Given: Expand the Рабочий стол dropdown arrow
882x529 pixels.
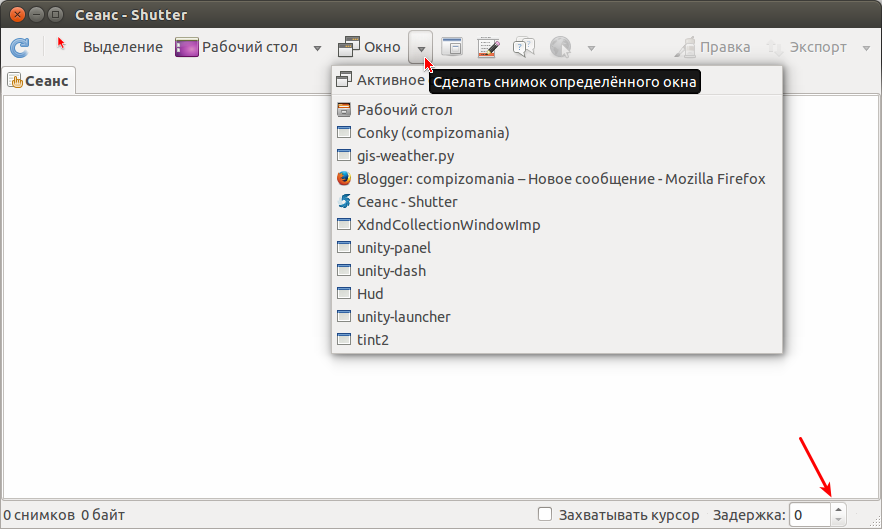Looking at the screenshot, I should (317, 48).
